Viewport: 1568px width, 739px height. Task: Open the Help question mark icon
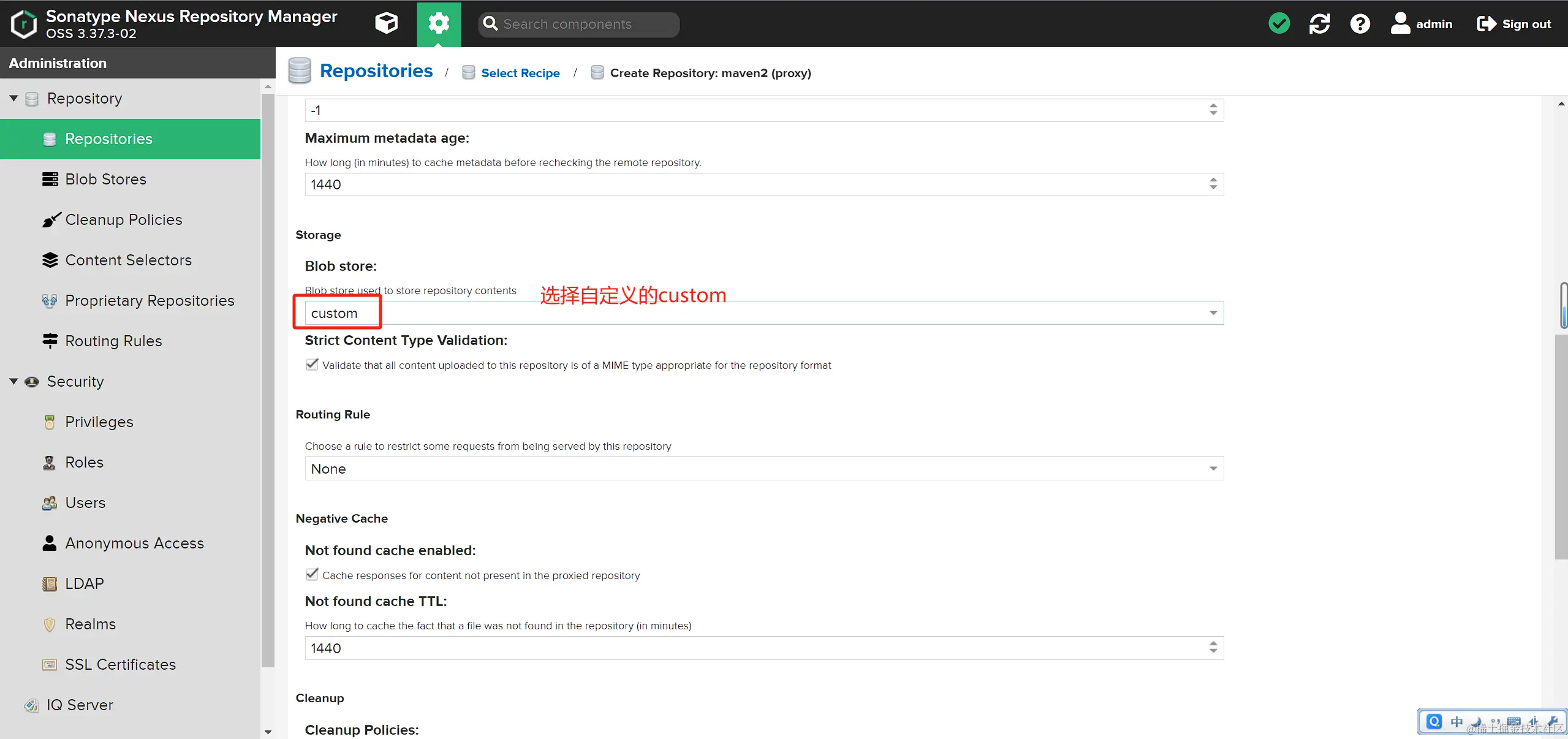click(x=1360, y=24)
